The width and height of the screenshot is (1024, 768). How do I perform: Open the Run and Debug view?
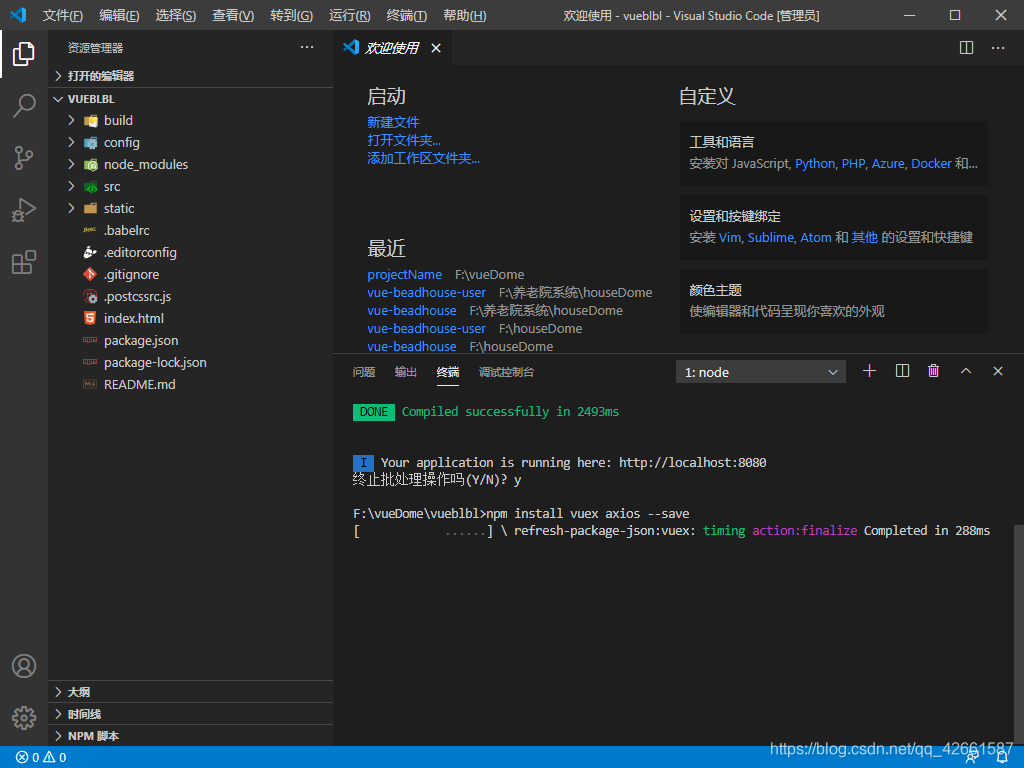click(x=24, y=210)
